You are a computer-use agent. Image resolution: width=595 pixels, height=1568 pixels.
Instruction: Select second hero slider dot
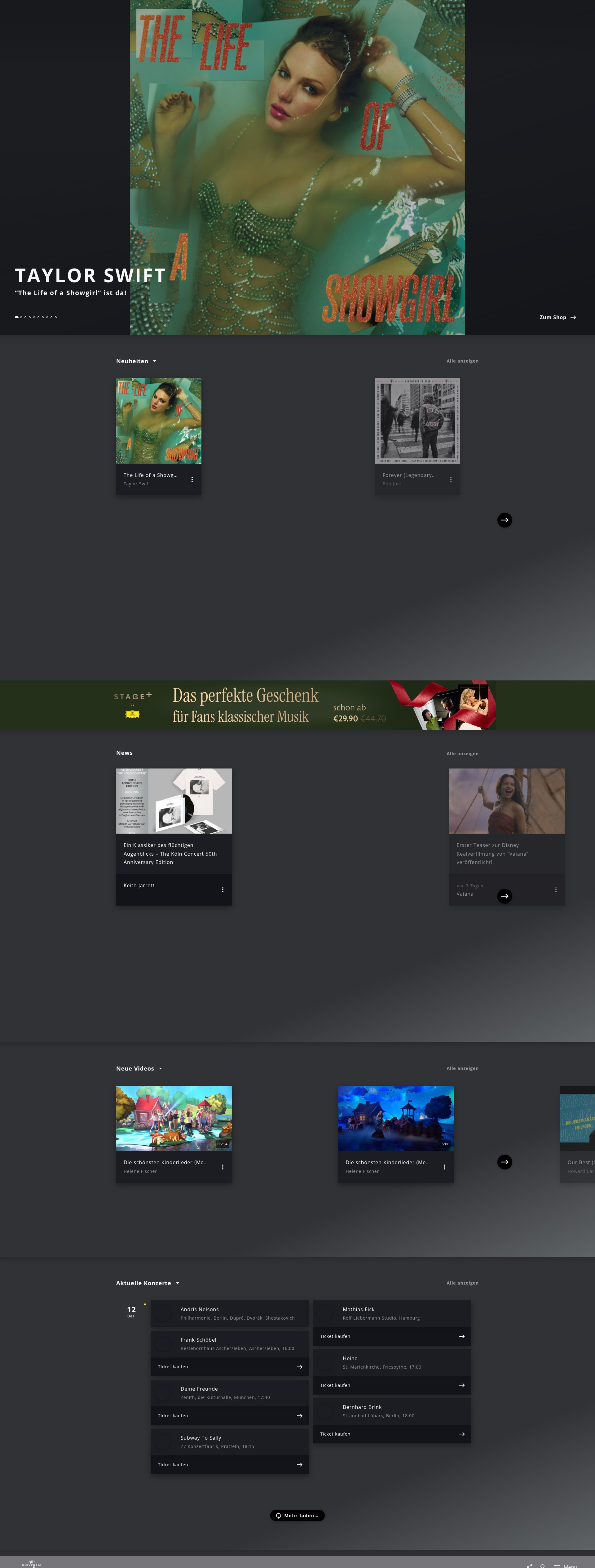(21, 317)
